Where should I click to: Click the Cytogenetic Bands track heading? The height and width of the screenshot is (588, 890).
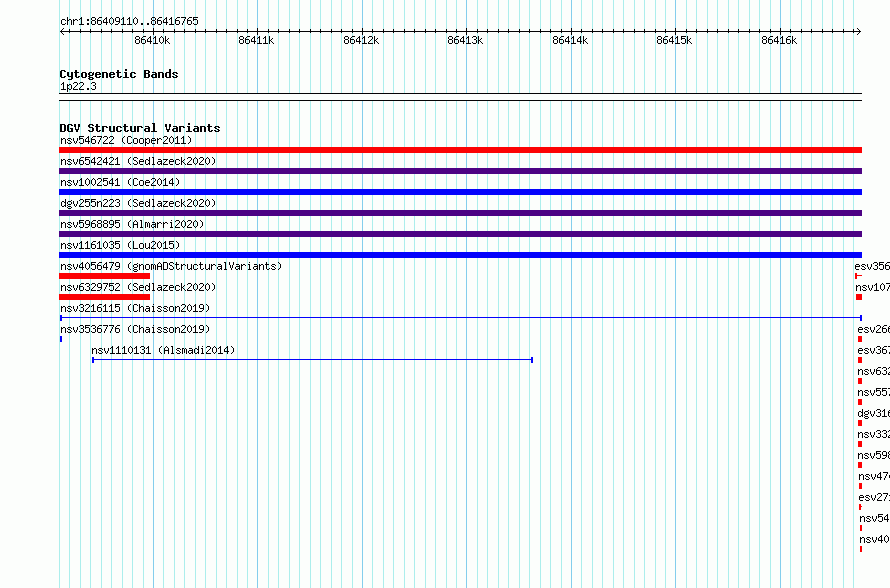point(119,74)
